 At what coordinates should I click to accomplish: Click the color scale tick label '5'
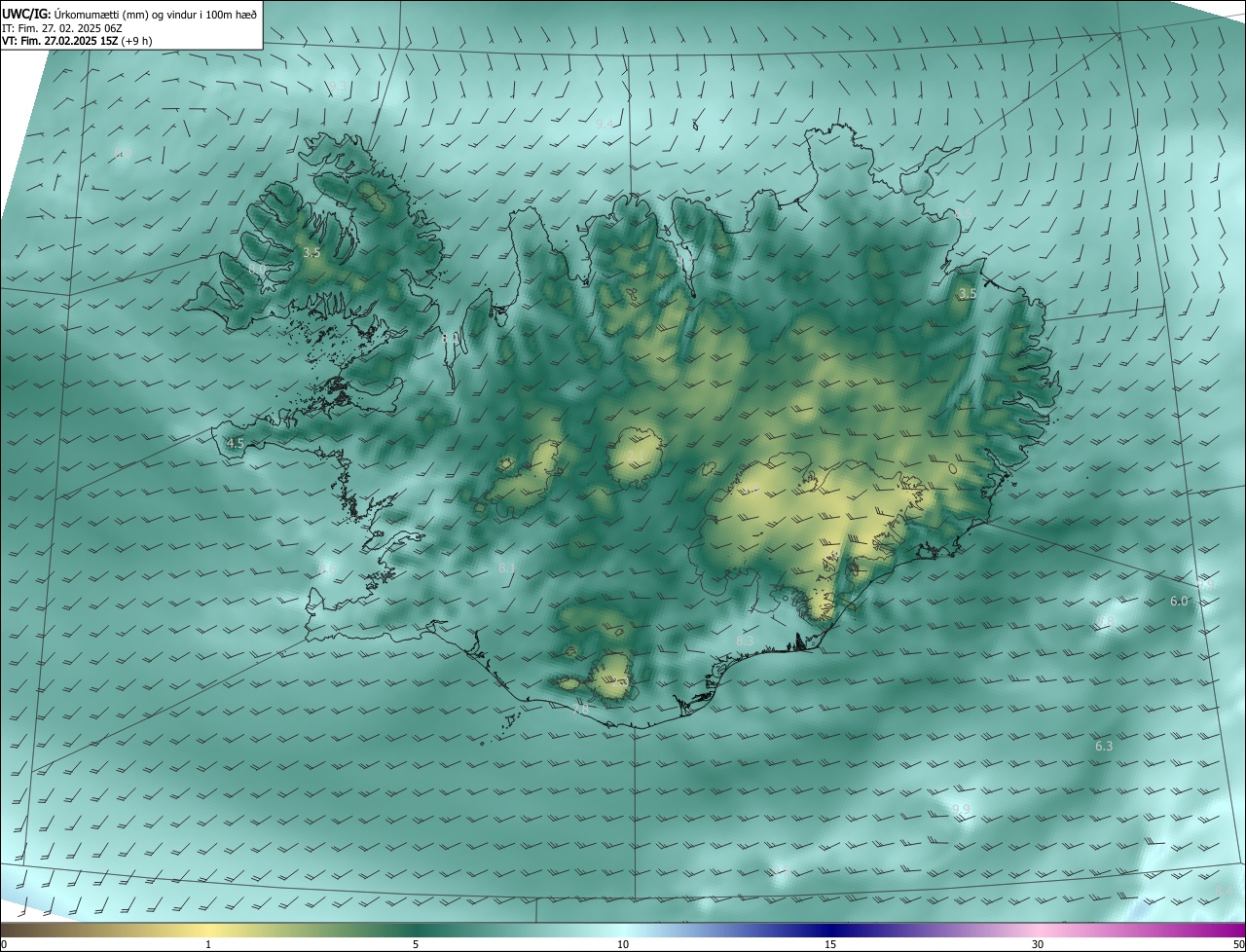[416, 944]
